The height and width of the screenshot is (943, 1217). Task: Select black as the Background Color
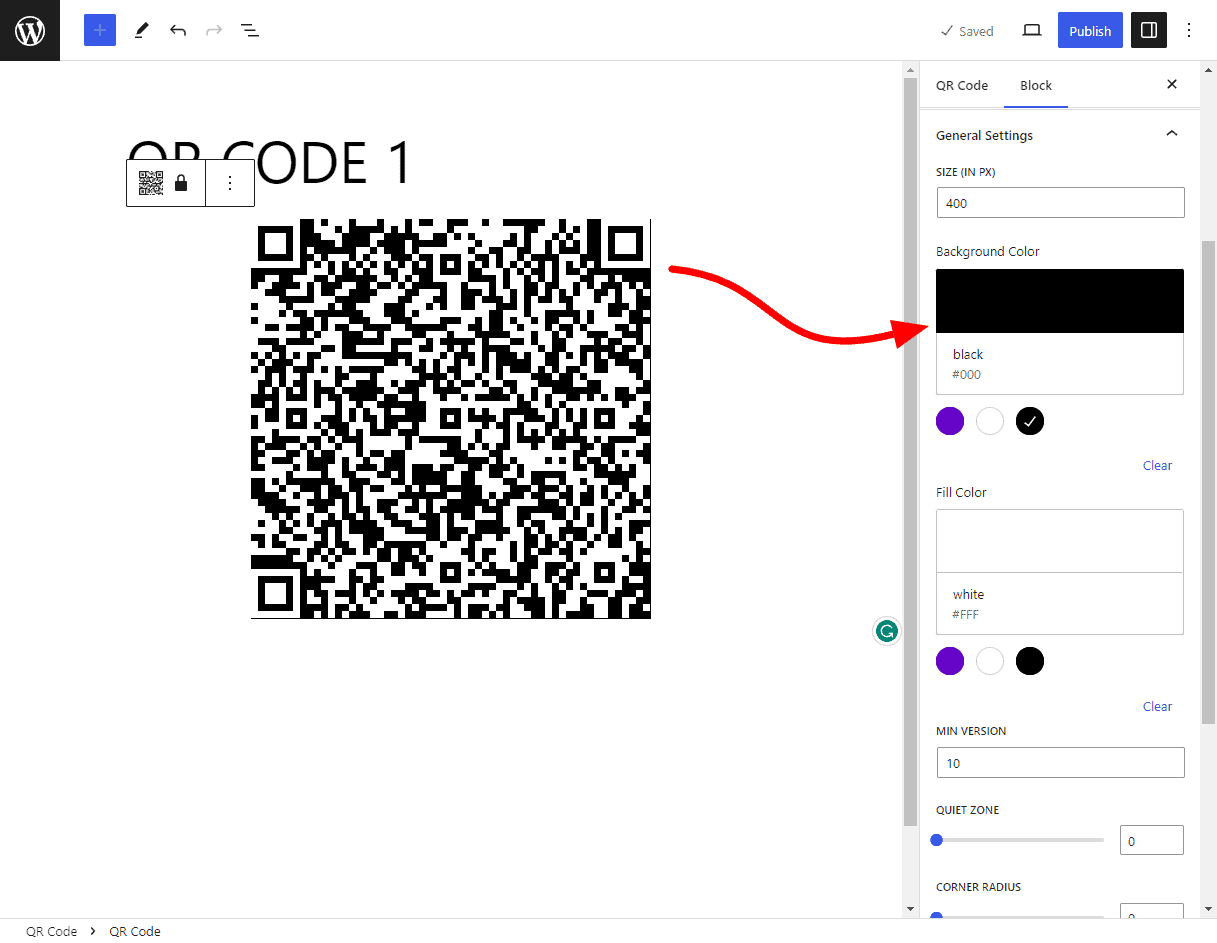[x=1029, y=421]
